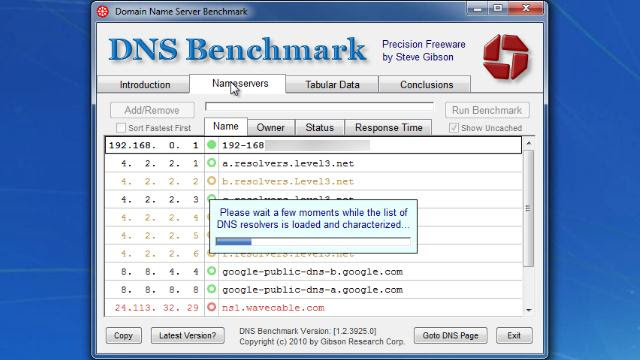The height and width of the screenshot is (360, 640).
Task: Toggle the Sort Fastest First checkbox
Action: click(121, 128)
